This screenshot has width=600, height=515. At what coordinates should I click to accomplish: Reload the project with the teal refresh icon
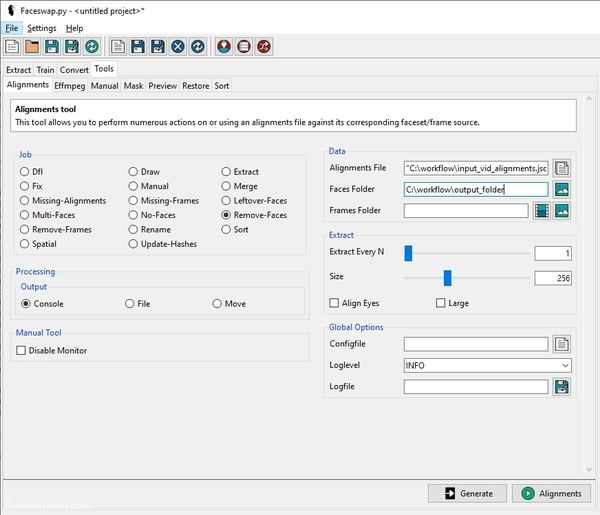pos(92,47)
